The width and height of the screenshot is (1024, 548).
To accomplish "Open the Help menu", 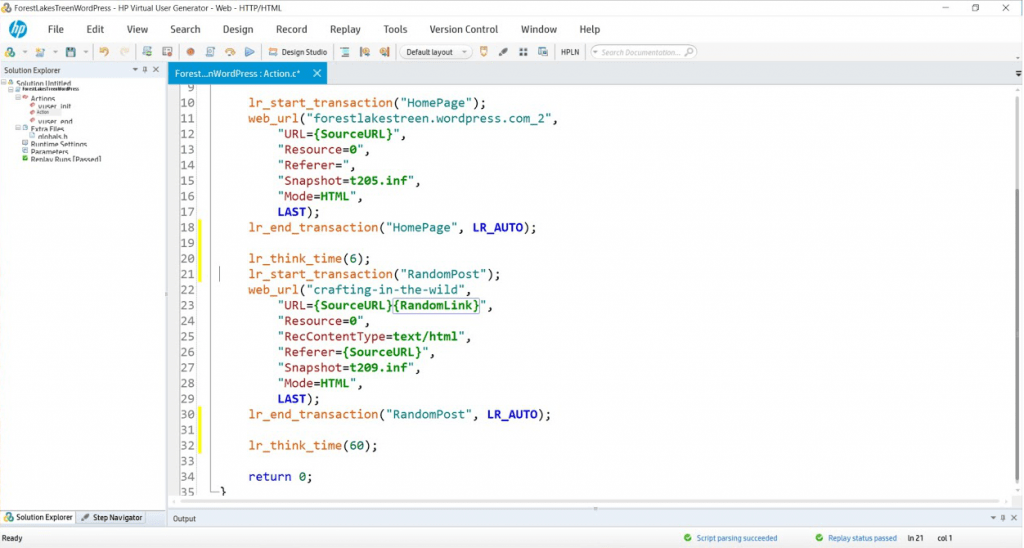I will 590,29.
